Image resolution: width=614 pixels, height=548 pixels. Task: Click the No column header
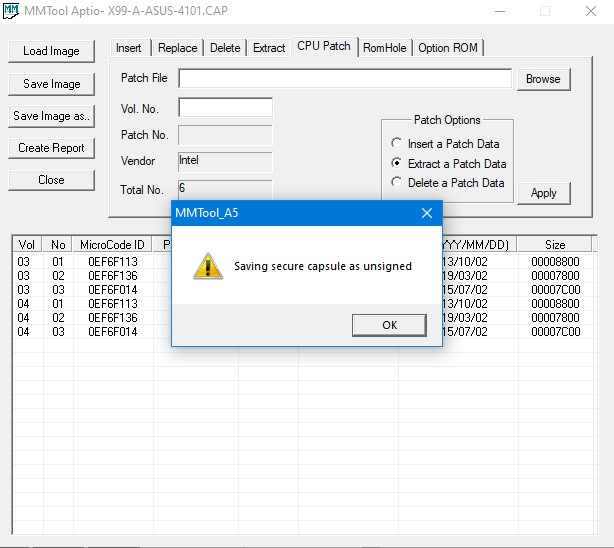point(58,245)
